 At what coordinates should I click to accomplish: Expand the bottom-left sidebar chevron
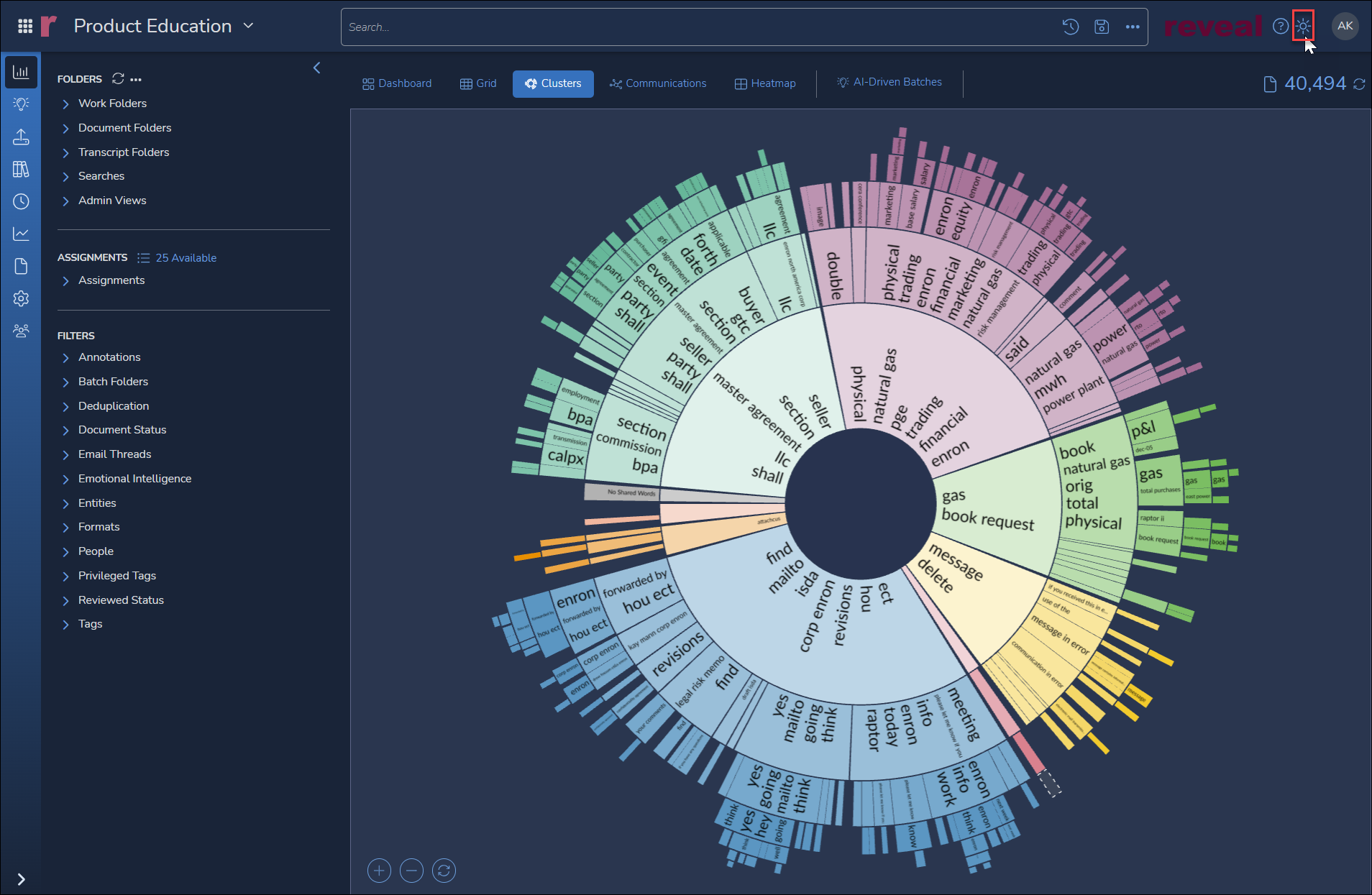click(x=21, y=878)
